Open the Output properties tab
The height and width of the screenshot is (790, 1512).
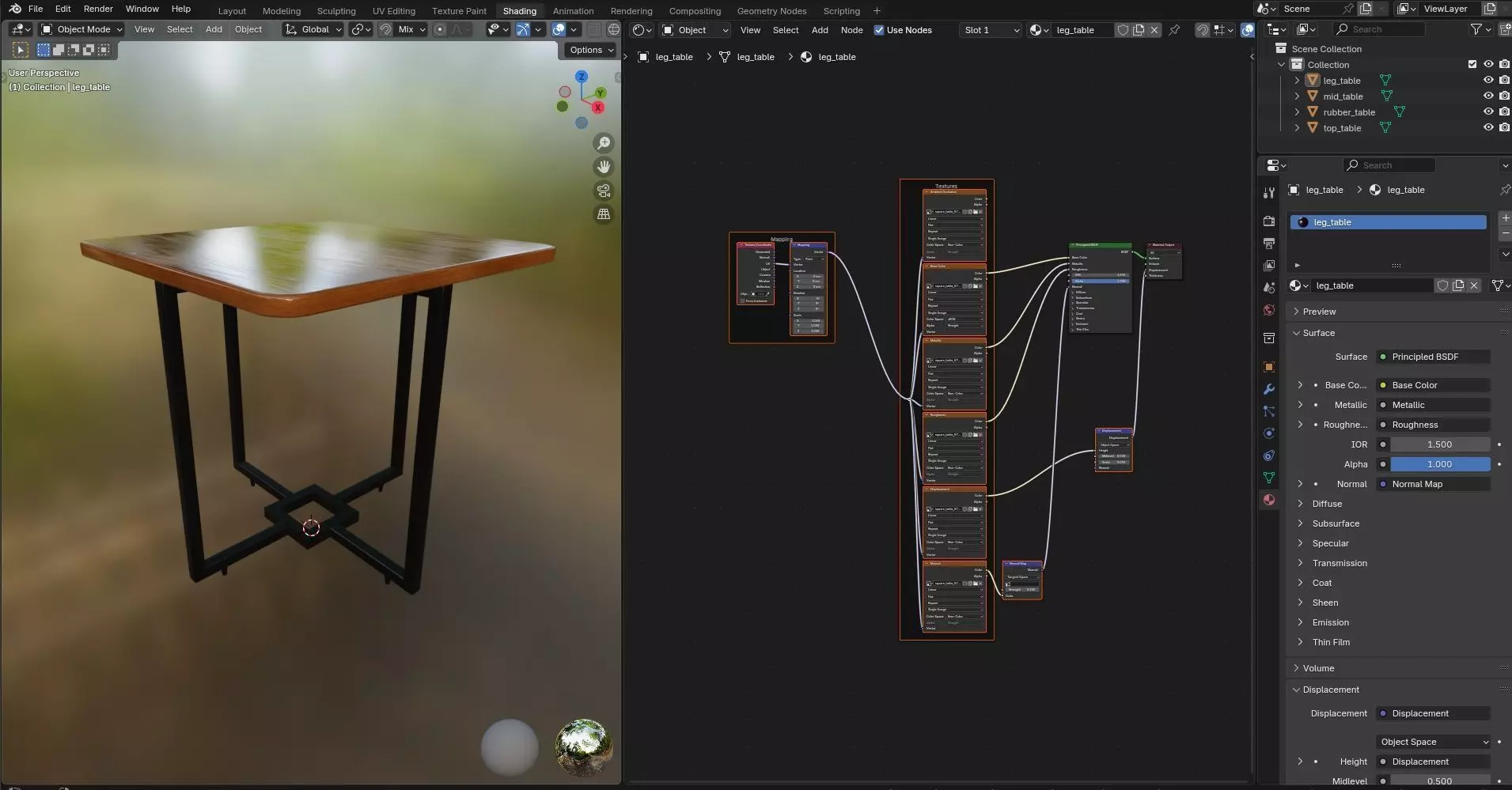[x=1269, y=244]
